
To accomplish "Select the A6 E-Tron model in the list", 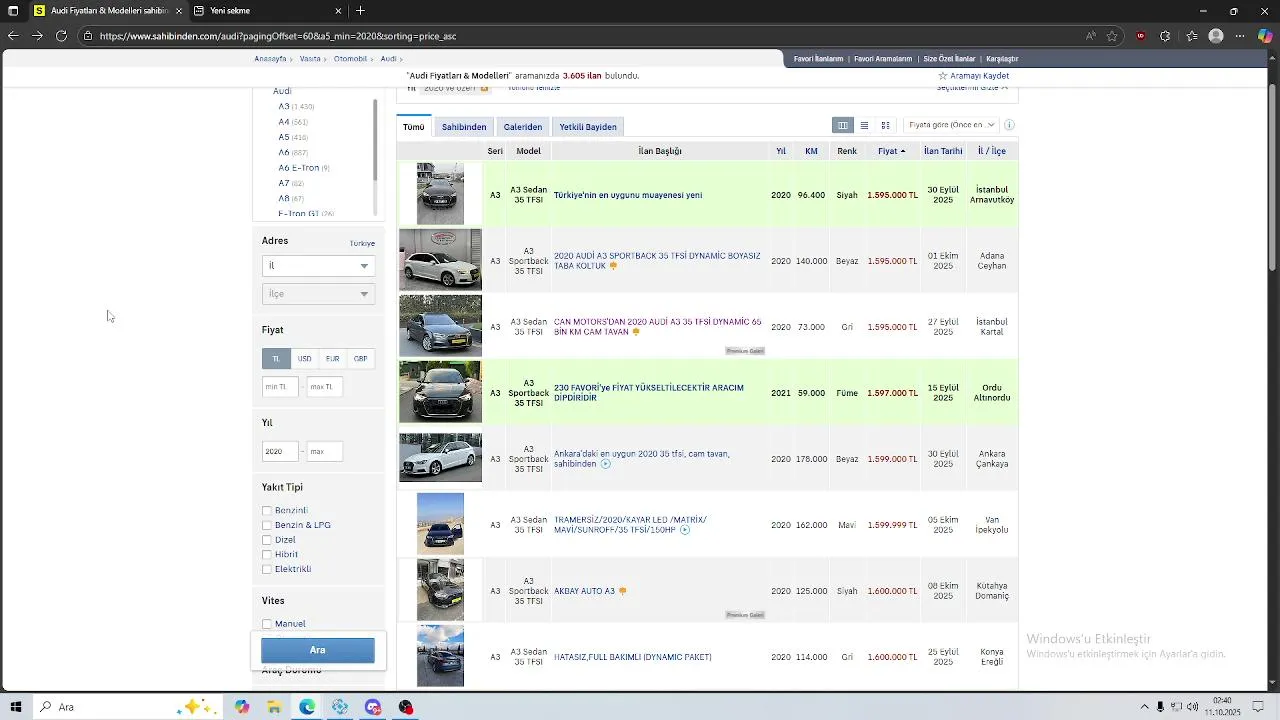I will tap(298, 168).
